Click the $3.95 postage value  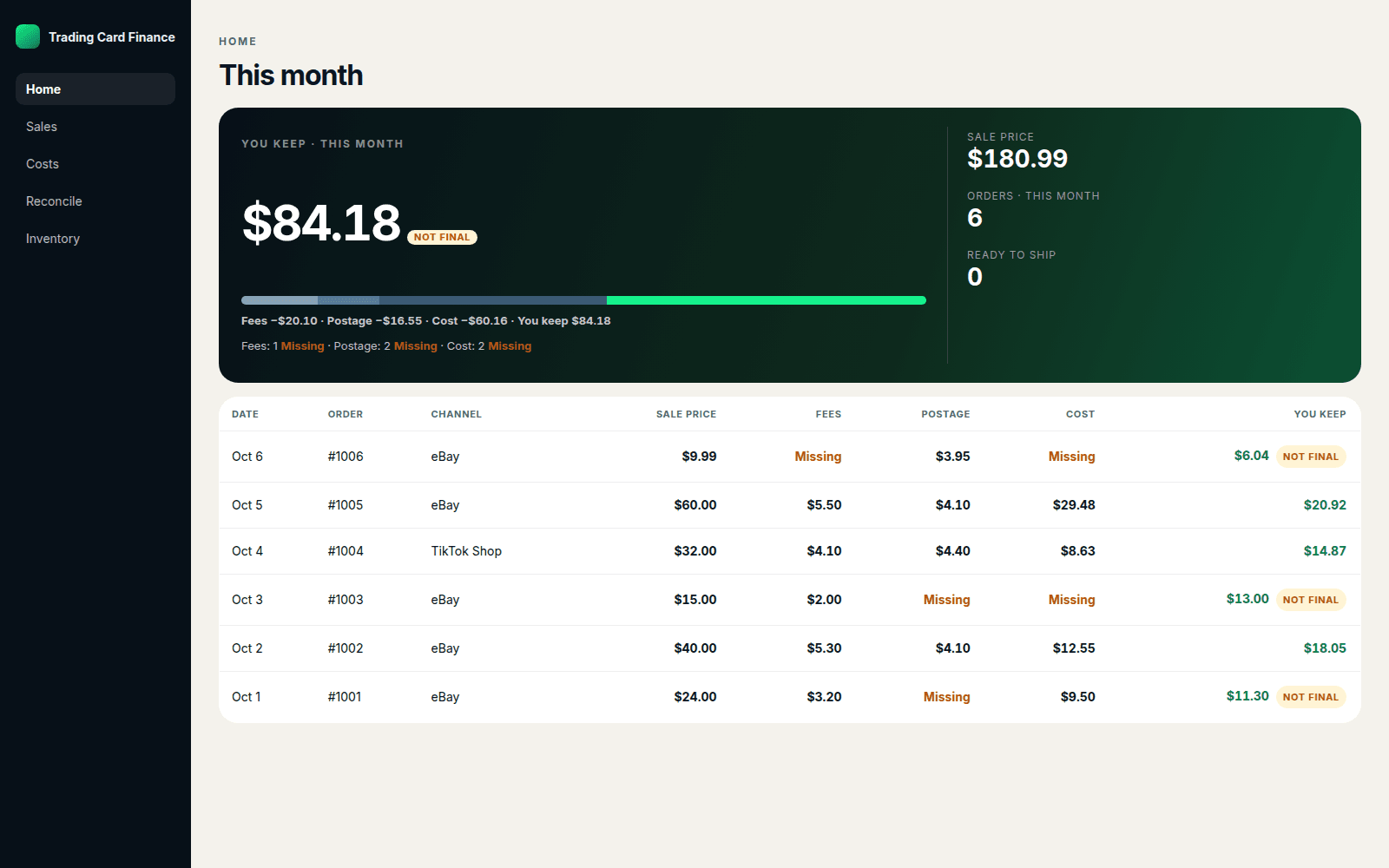(x=952, y=457)
